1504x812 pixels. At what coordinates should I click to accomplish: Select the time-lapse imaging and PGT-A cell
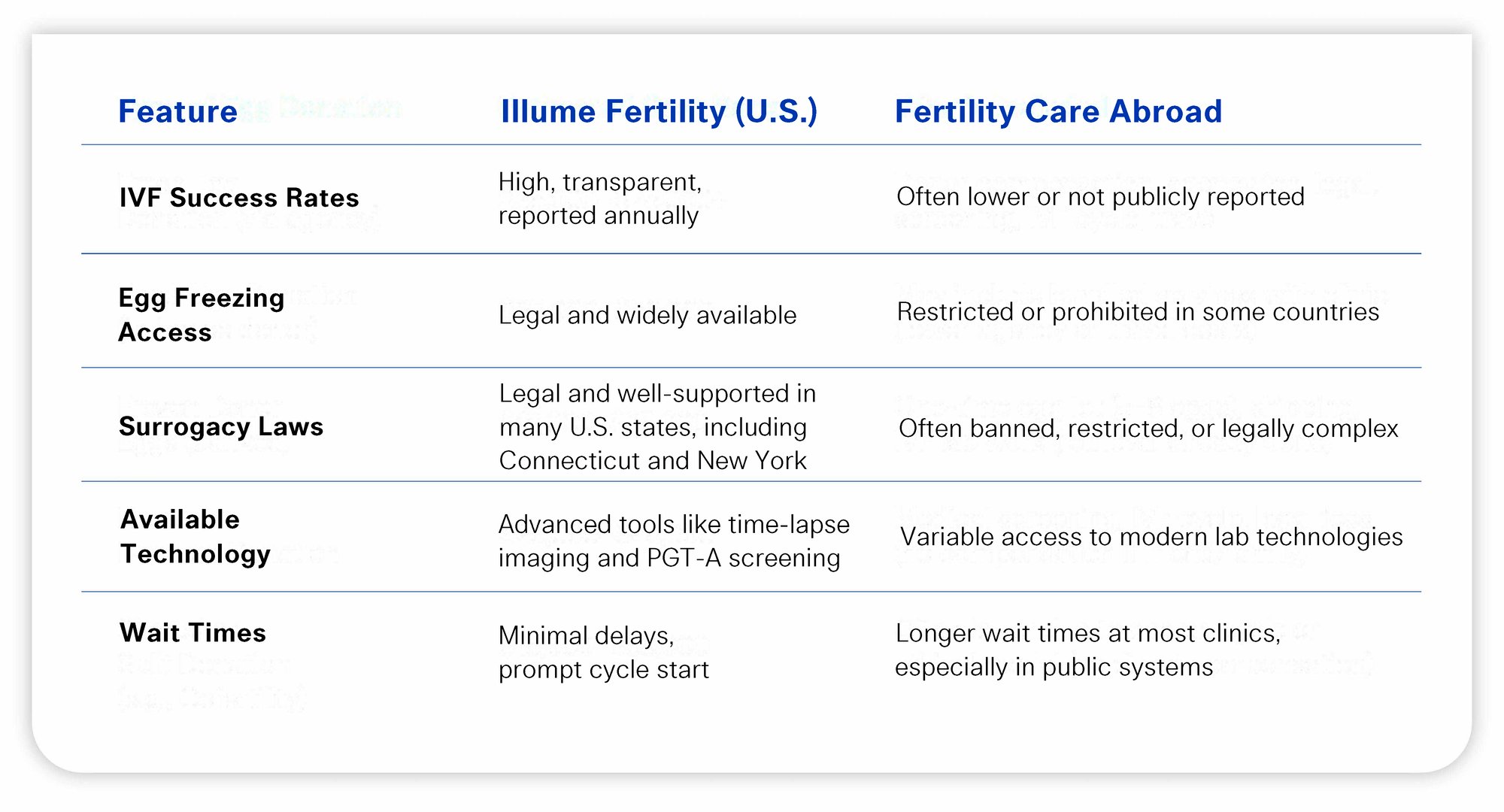click(674, 541)
